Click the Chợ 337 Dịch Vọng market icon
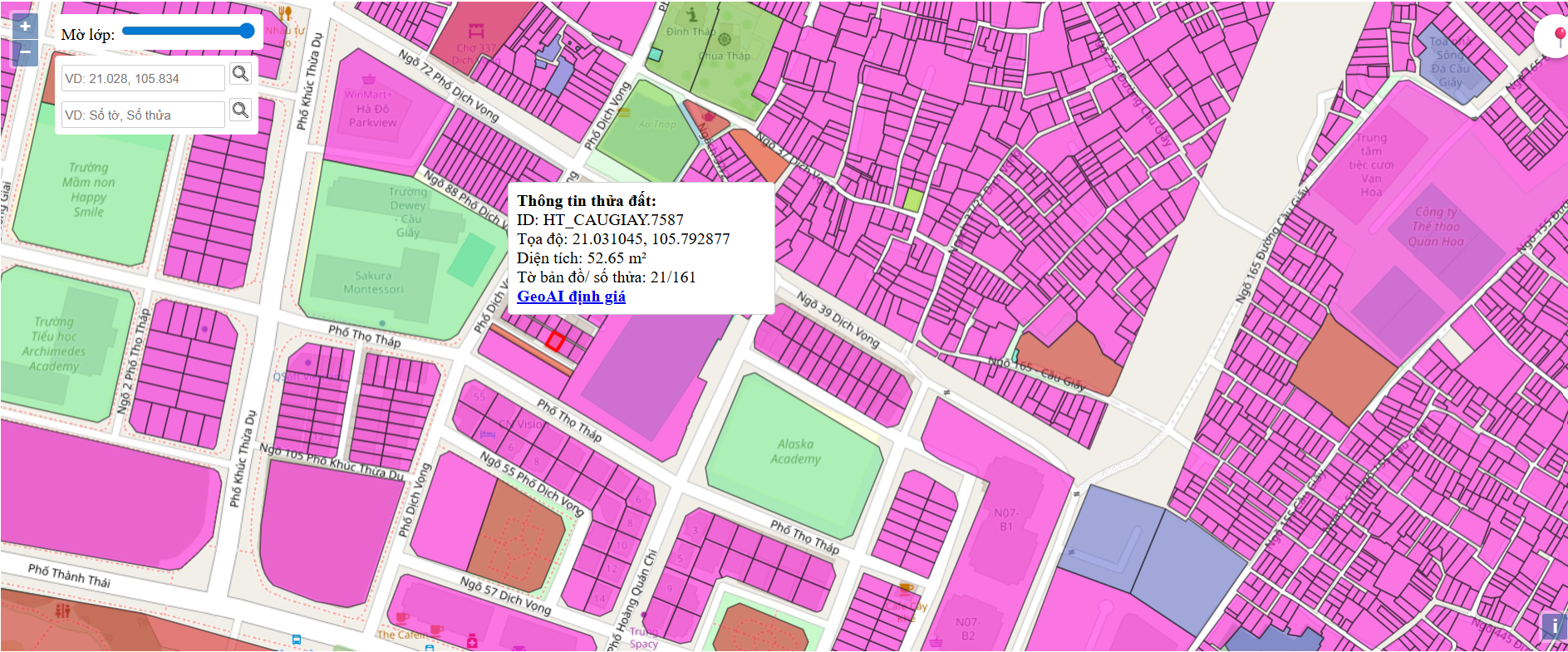This screenshot has width=1568, height=652. click(x=475, y=32)
